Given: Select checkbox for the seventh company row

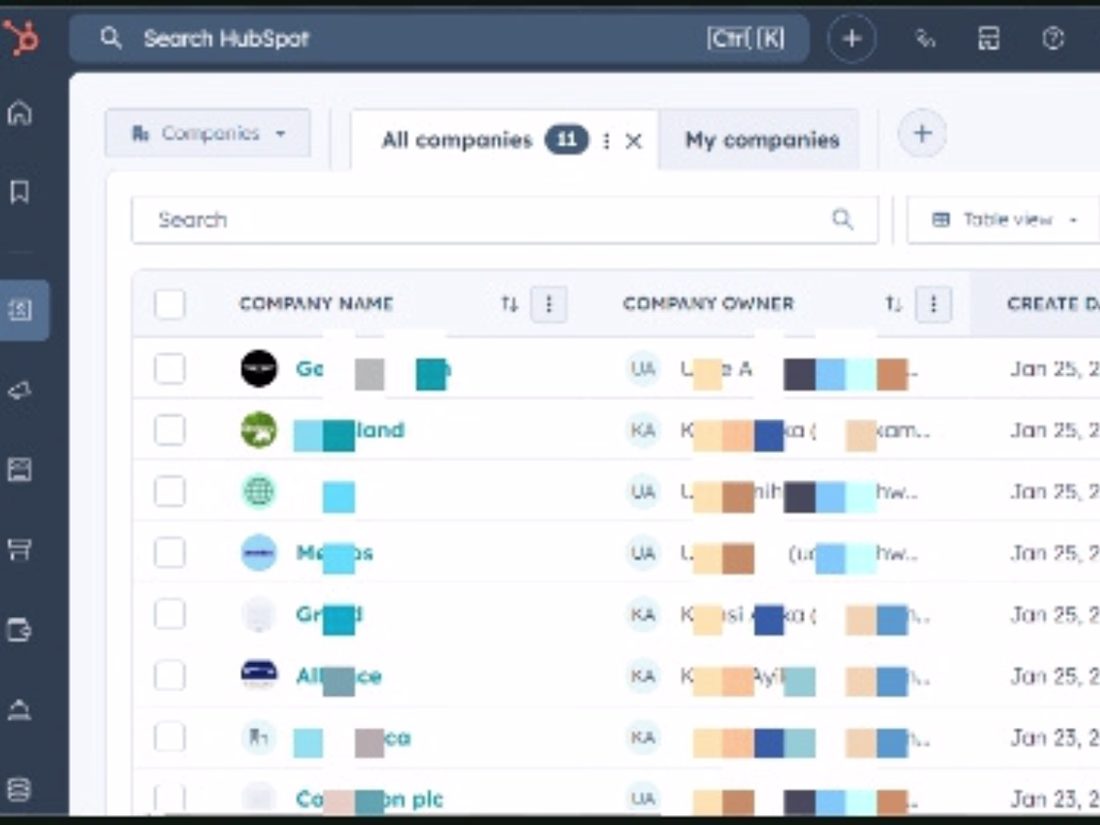Looking at the screenshot, I should (170, 737).
